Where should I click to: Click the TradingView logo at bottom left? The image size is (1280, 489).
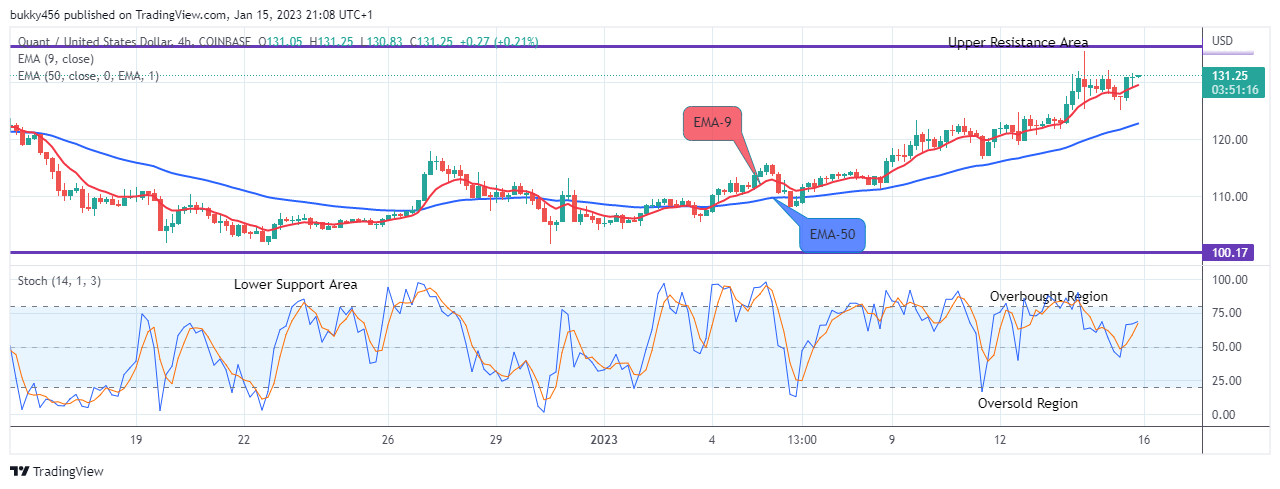pos(57,471)
